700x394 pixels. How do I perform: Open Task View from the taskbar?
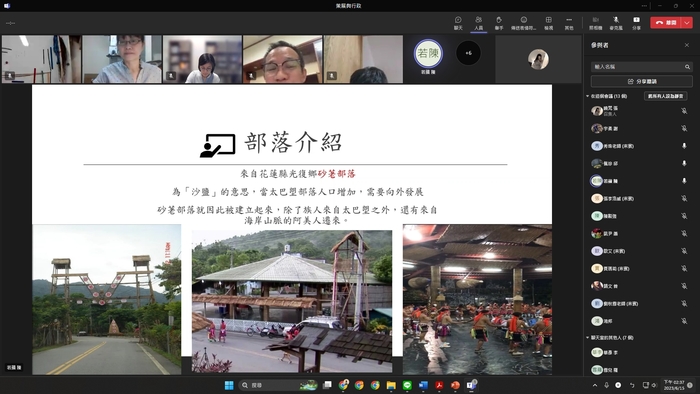click(x=327, y=385)
